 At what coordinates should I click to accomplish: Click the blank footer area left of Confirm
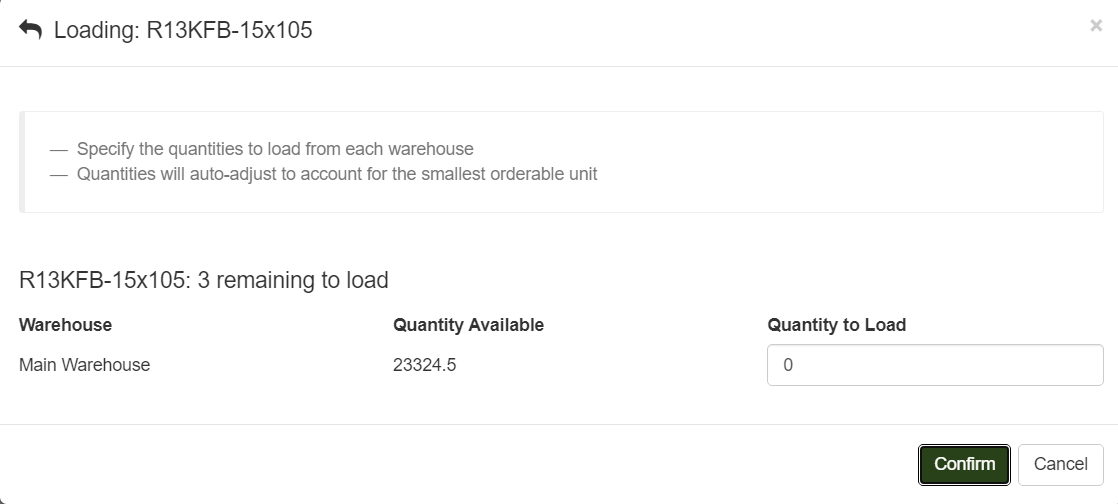[x=450, y=464]
